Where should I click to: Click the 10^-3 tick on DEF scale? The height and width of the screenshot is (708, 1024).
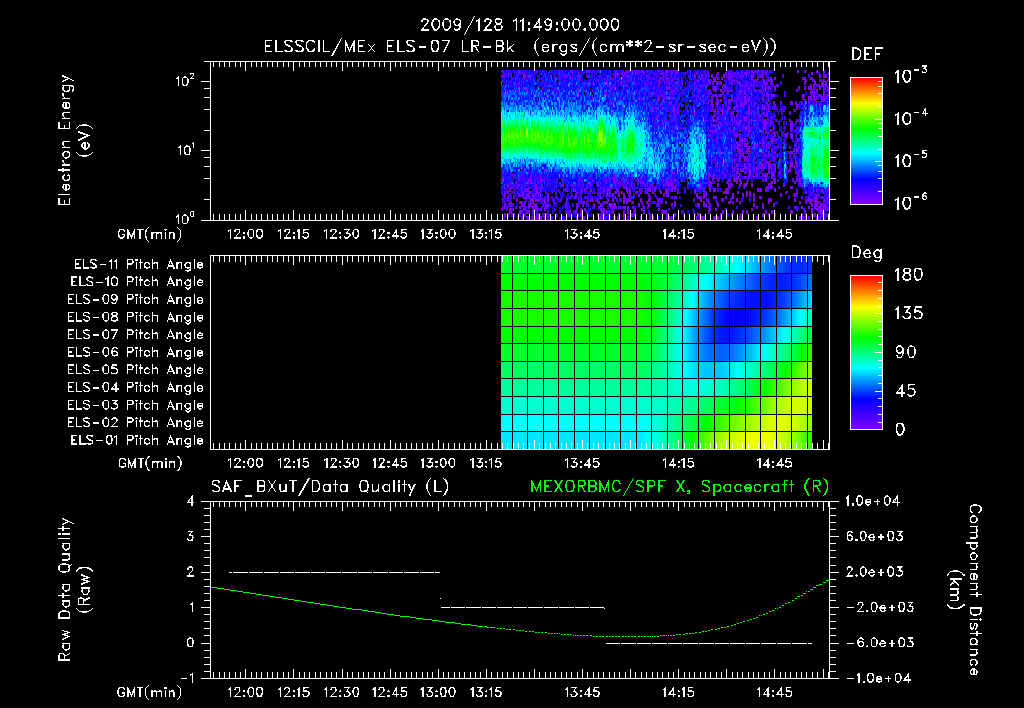910,76
